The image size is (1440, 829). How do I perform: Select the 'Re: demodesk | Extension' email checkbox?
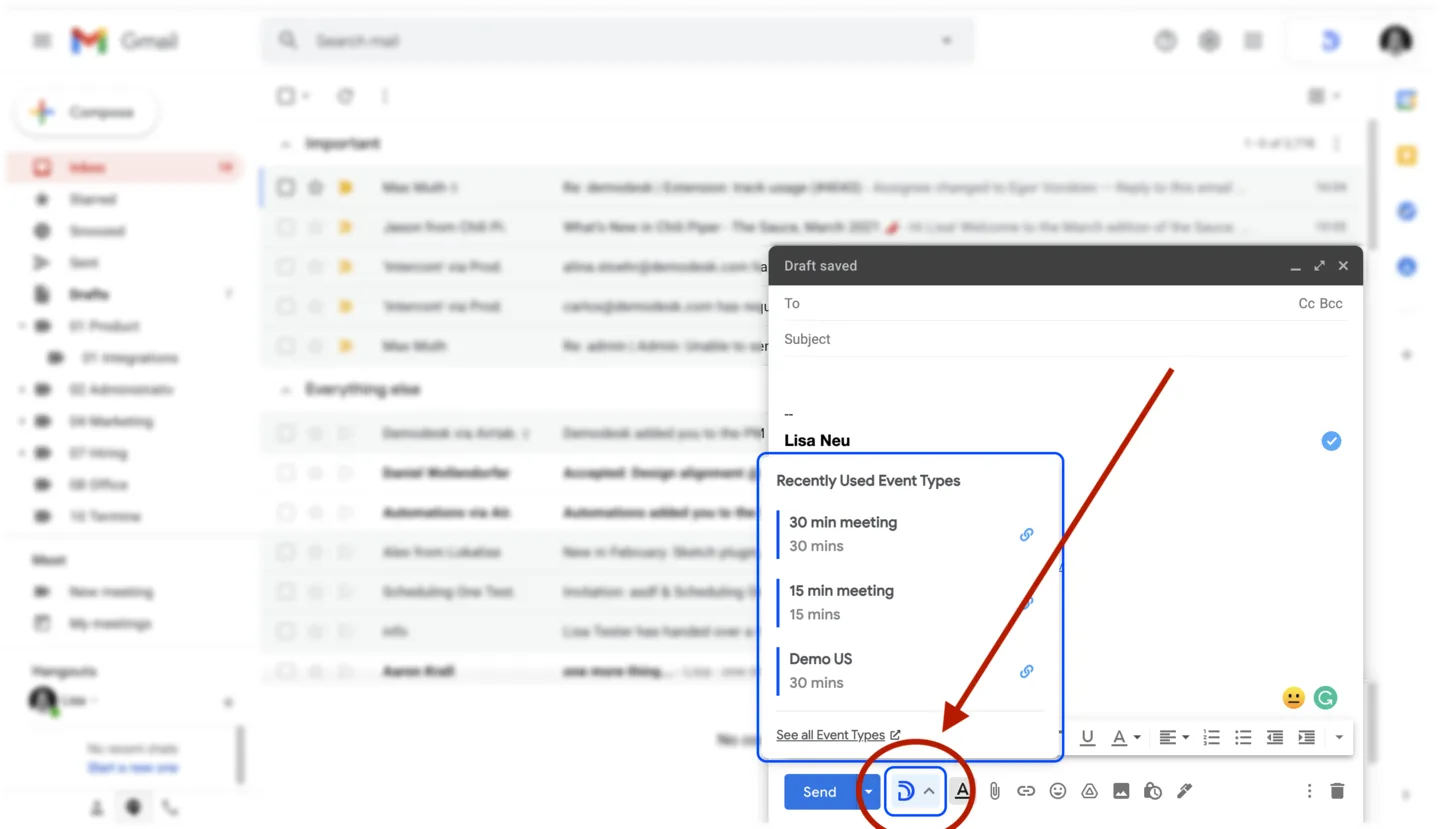pos(286,187)
